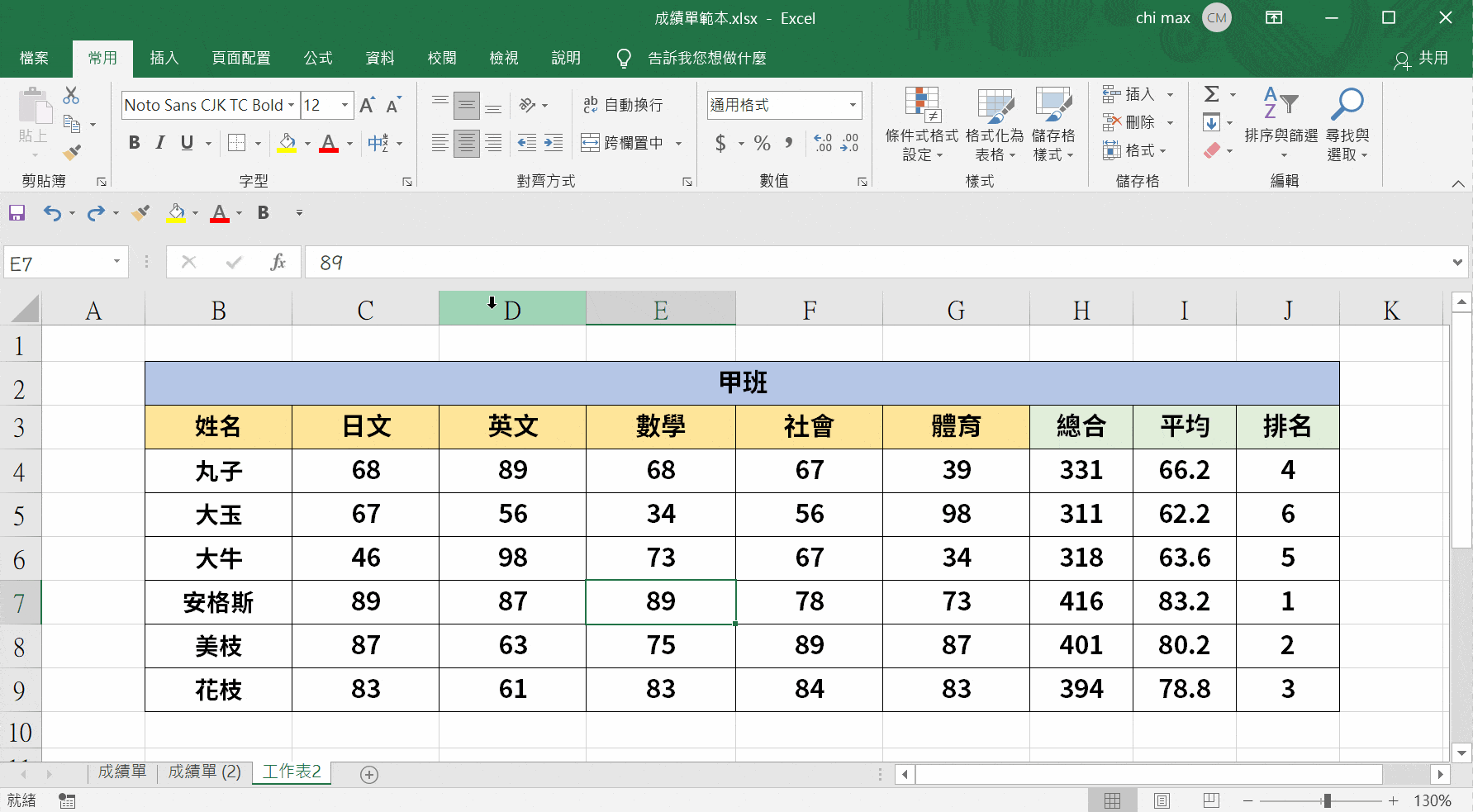The image size is (1473, 812).
Task: Click Format as Table (格式化為表格)
Action: (994, 124)
